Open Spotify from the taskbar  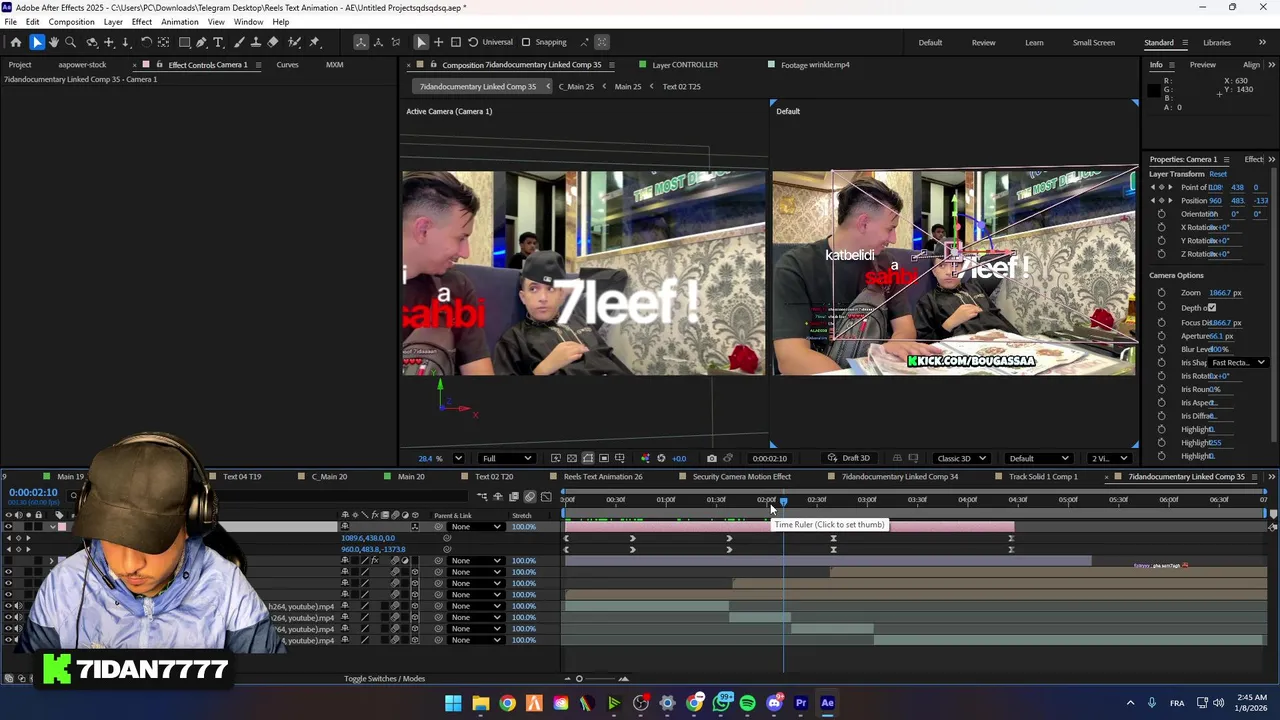pos(747,703)
